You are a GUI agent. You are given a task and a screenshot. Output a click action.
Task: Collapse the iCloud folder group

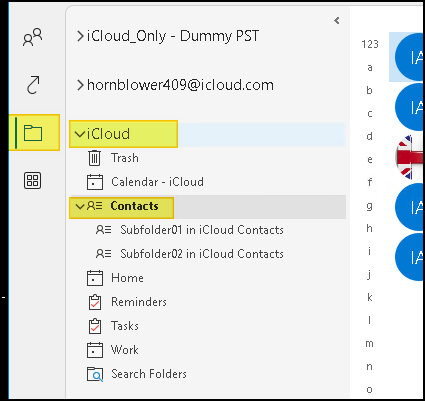click(80, 134)
